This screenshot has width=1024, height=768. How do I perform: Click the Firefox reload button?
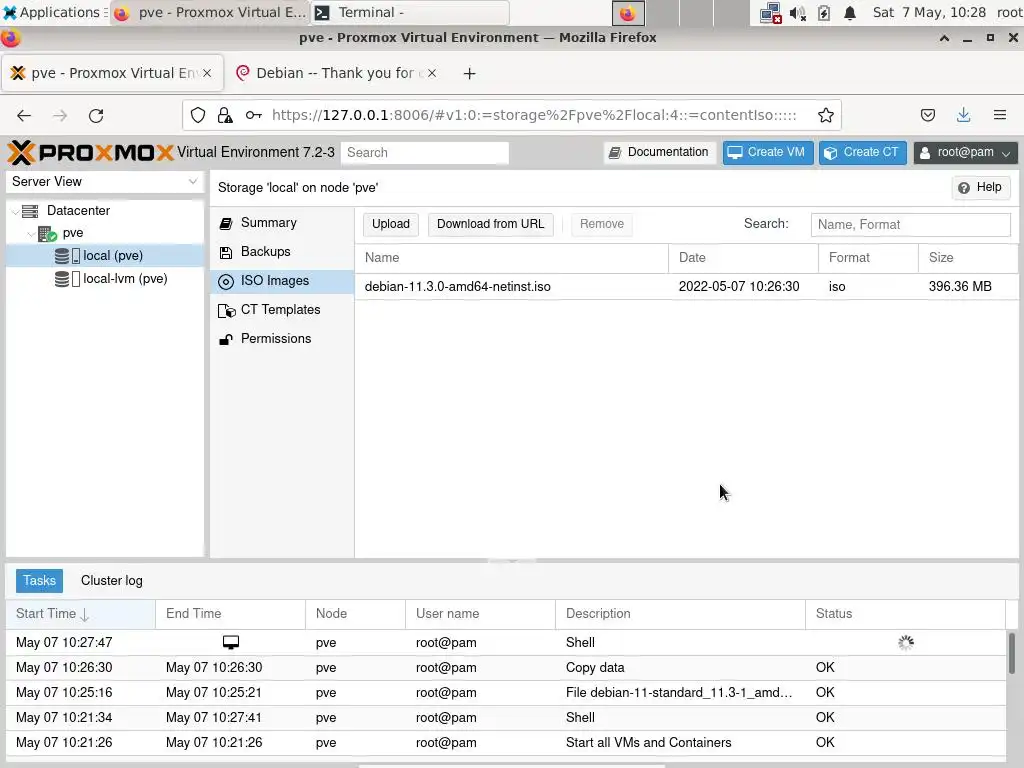point(96,116)
